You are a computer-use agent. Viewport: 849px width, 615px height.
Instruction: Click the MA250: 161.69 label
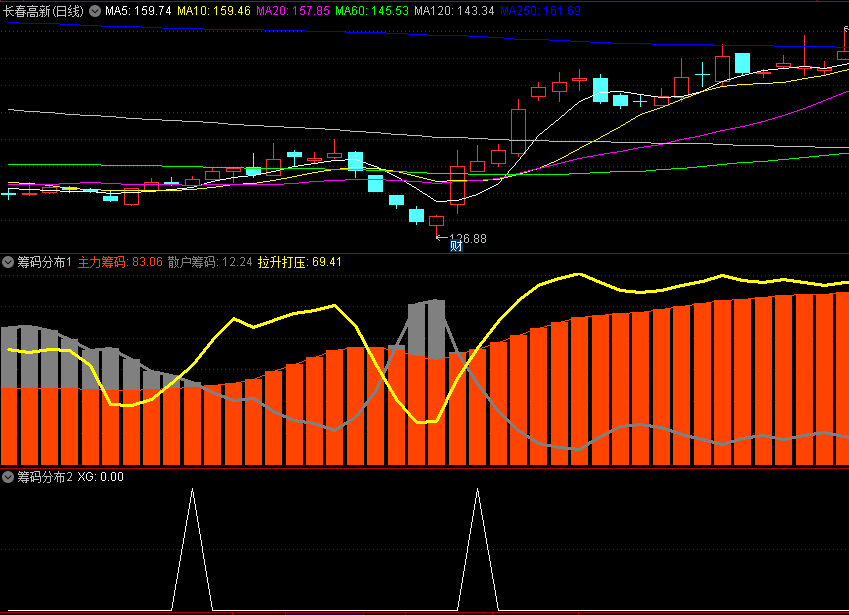pos(540,11)
